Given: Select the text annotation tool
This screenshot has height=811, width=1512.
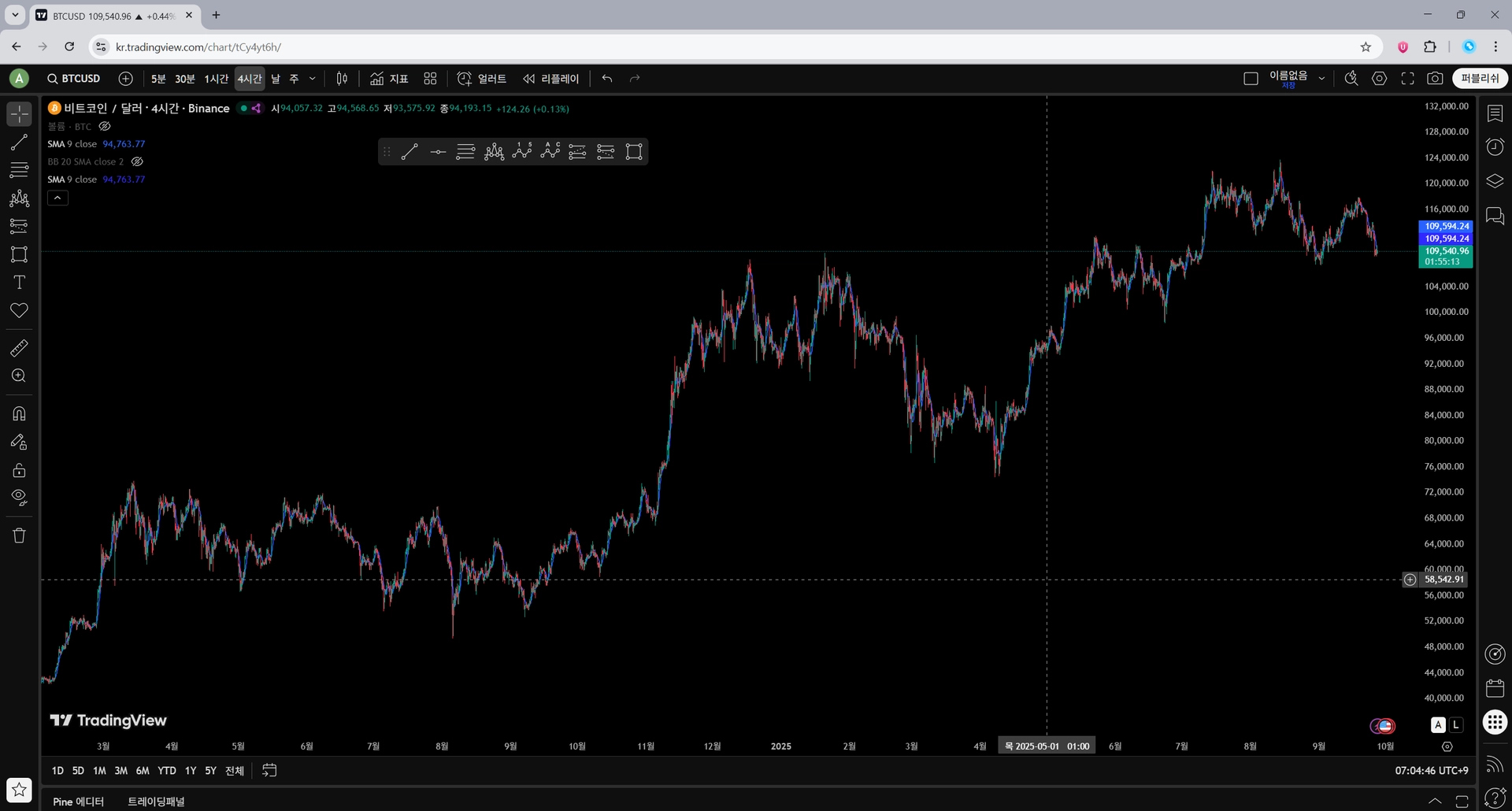Looking at the screenshot, I should coord(19,282).
